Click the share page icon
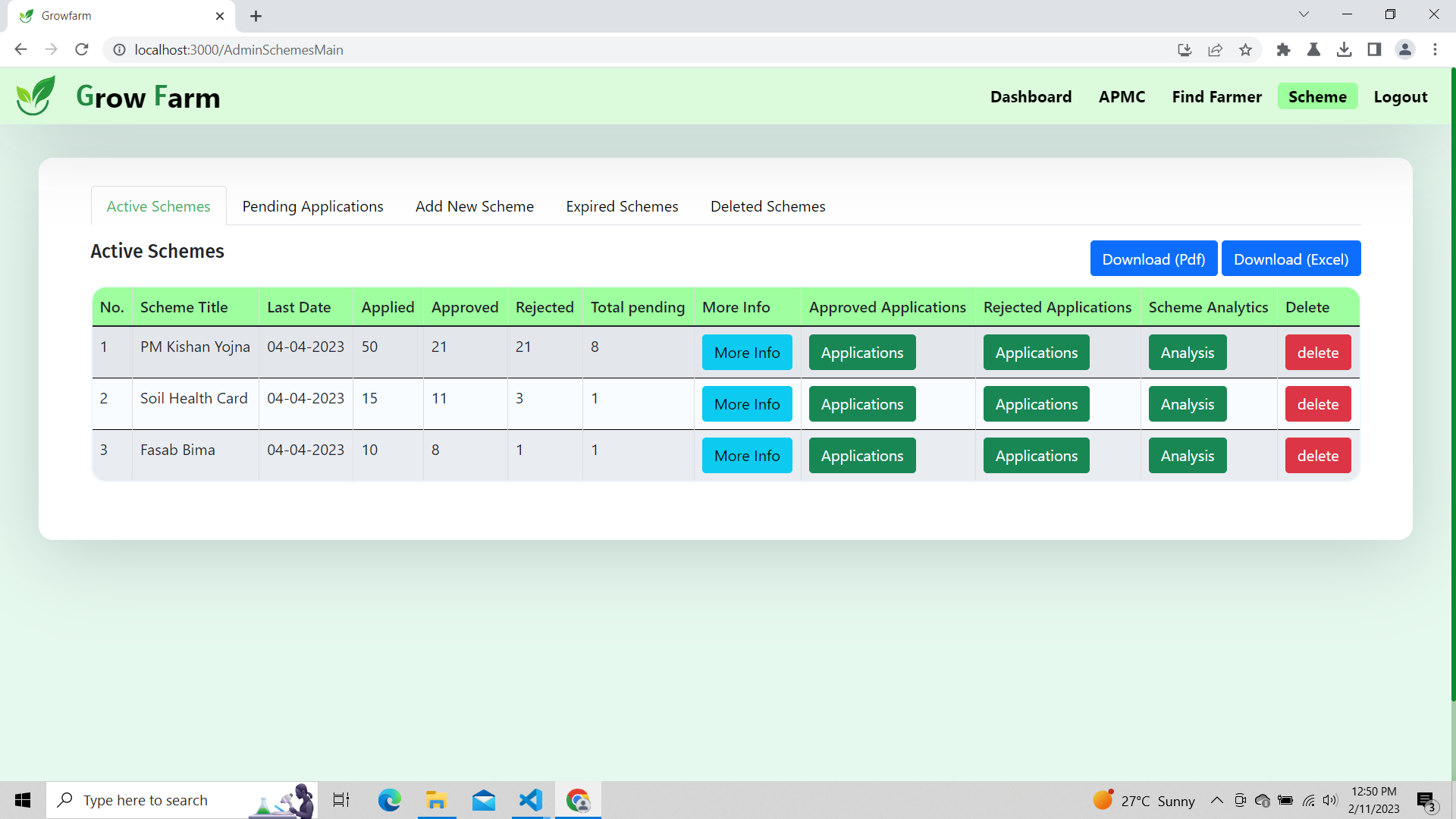Screen dimensions: 1456x819 tap(1215, 50)
